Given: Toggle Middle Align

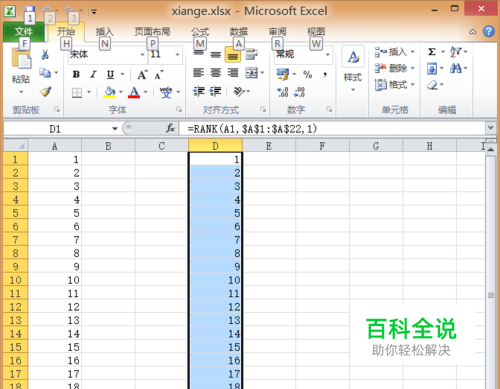Looking at the screenshot, I should (216, 55).
